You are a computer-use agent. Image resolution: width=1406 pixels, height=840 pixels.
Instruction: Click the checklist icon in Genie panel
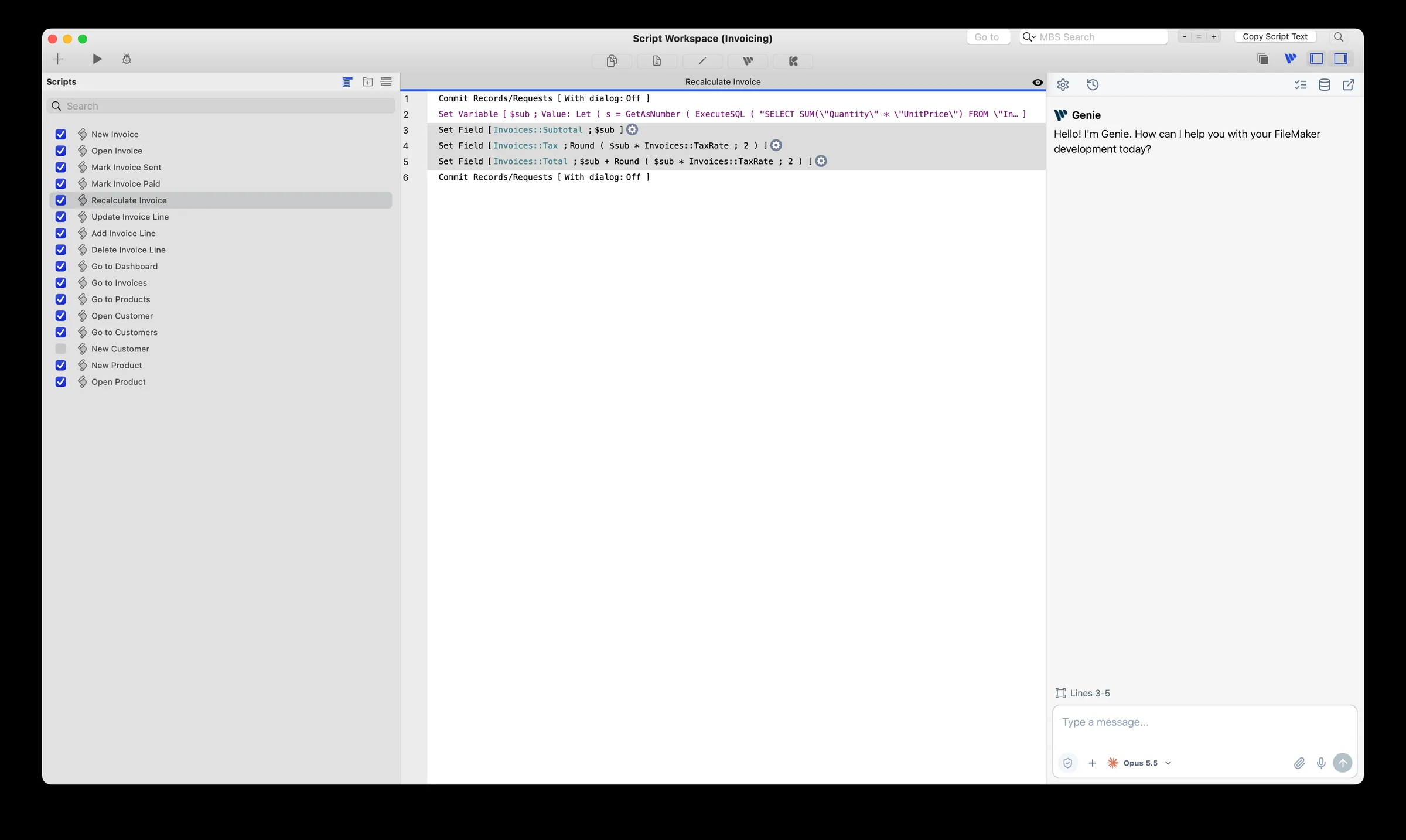click(1301, 85)
